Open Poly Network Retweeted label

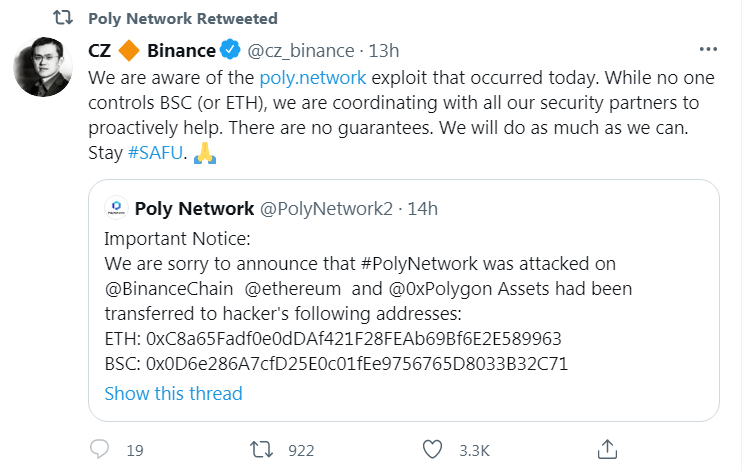[x=182, y=19]
